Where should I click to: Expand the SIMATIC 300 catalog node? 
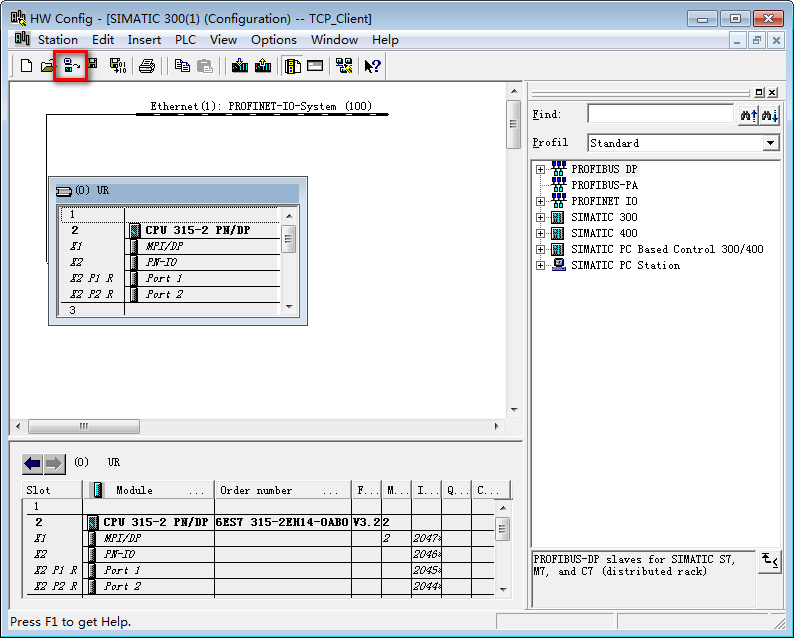(x=541, y=218)
